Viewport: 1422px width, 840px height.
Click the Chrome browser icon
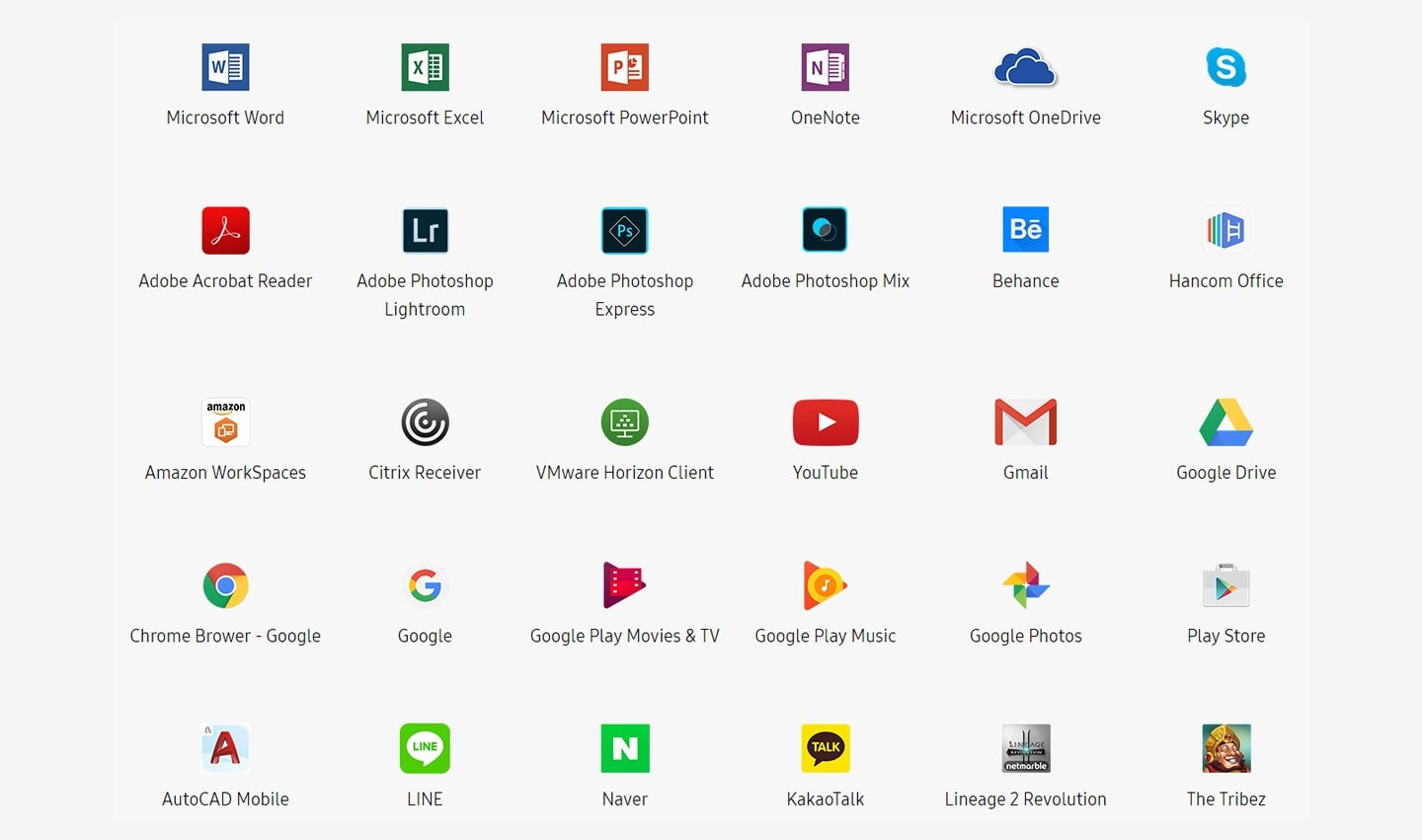coord(225,585)
